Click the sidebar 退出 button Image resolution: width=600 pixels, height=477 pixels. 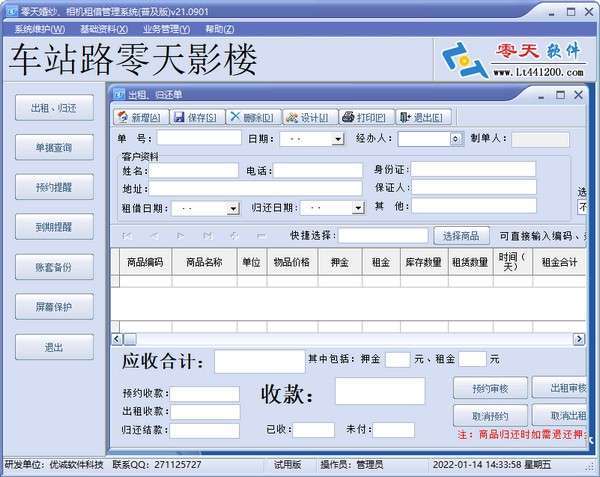pyautogui.click(x=54, y=347)
